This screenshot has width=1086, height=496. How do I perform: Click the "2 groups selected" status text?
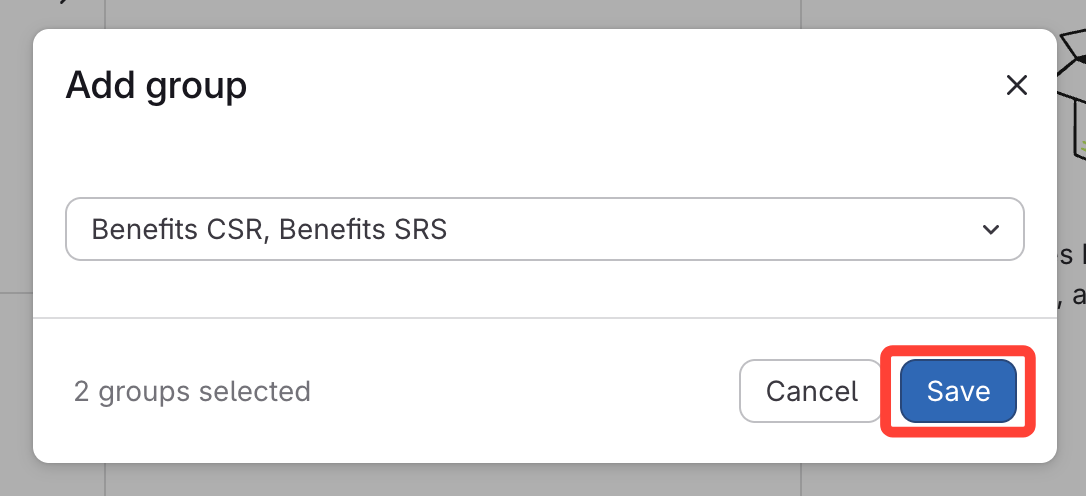click(192, 391)
